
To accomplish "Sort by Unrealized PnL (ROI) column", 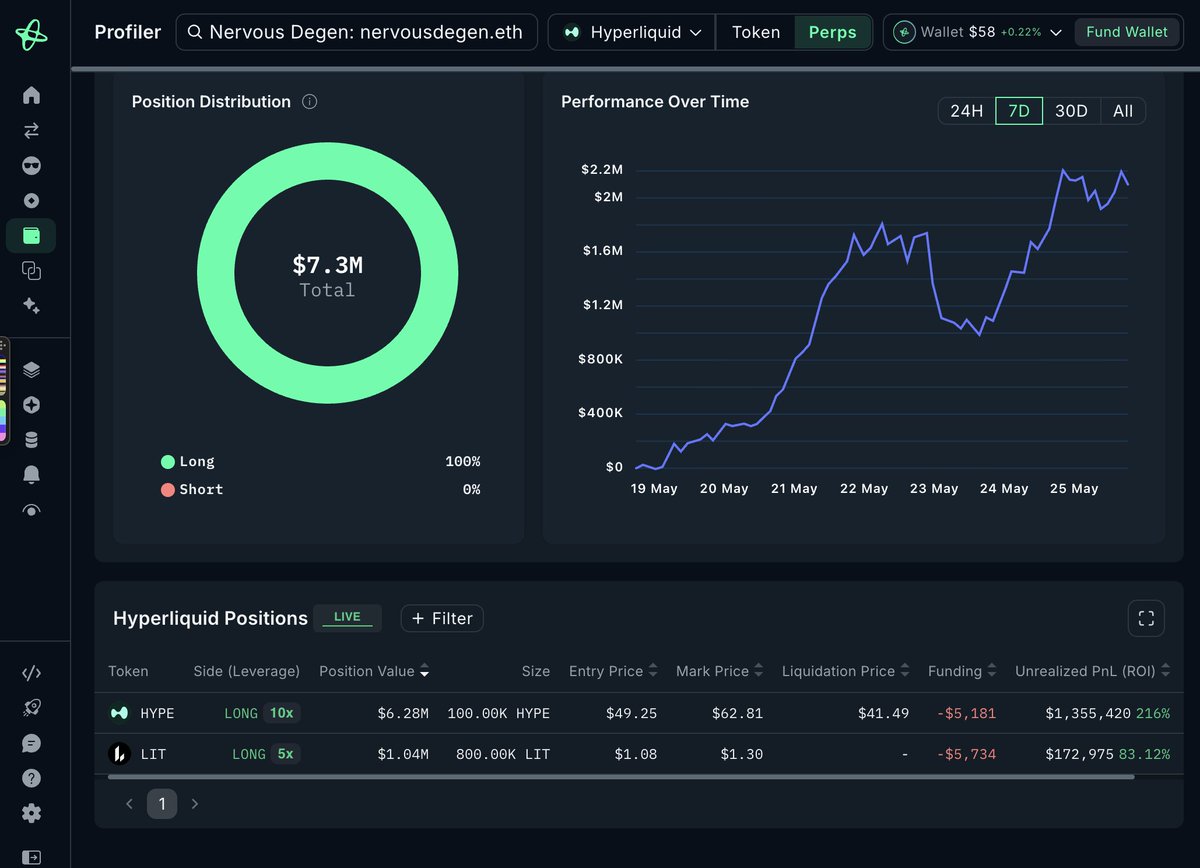I will click(x=1093, y=671).
